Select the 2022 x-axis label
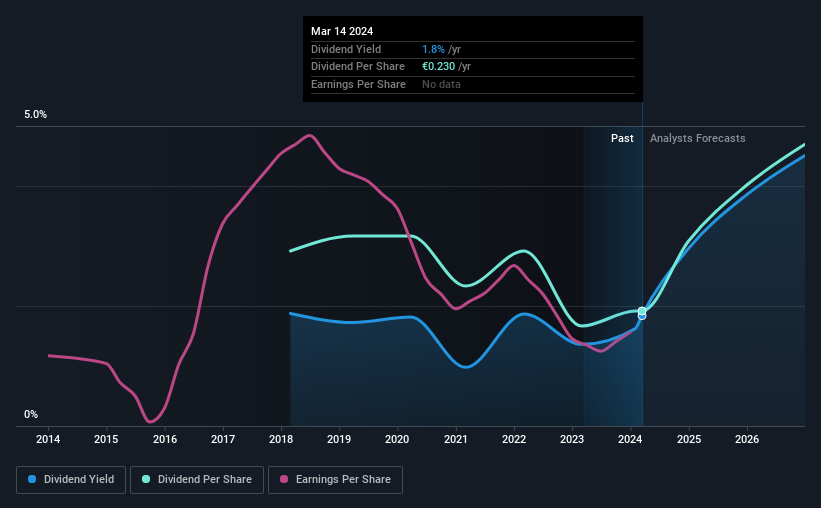The height and width of the screenshot is (508, 821). (514, 439)
